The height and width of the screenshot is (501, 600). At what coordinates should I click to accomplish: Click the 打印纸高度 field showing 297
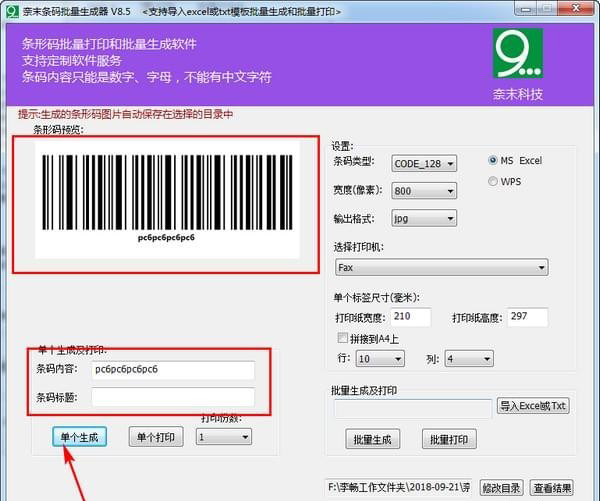[x=528, y=317]
